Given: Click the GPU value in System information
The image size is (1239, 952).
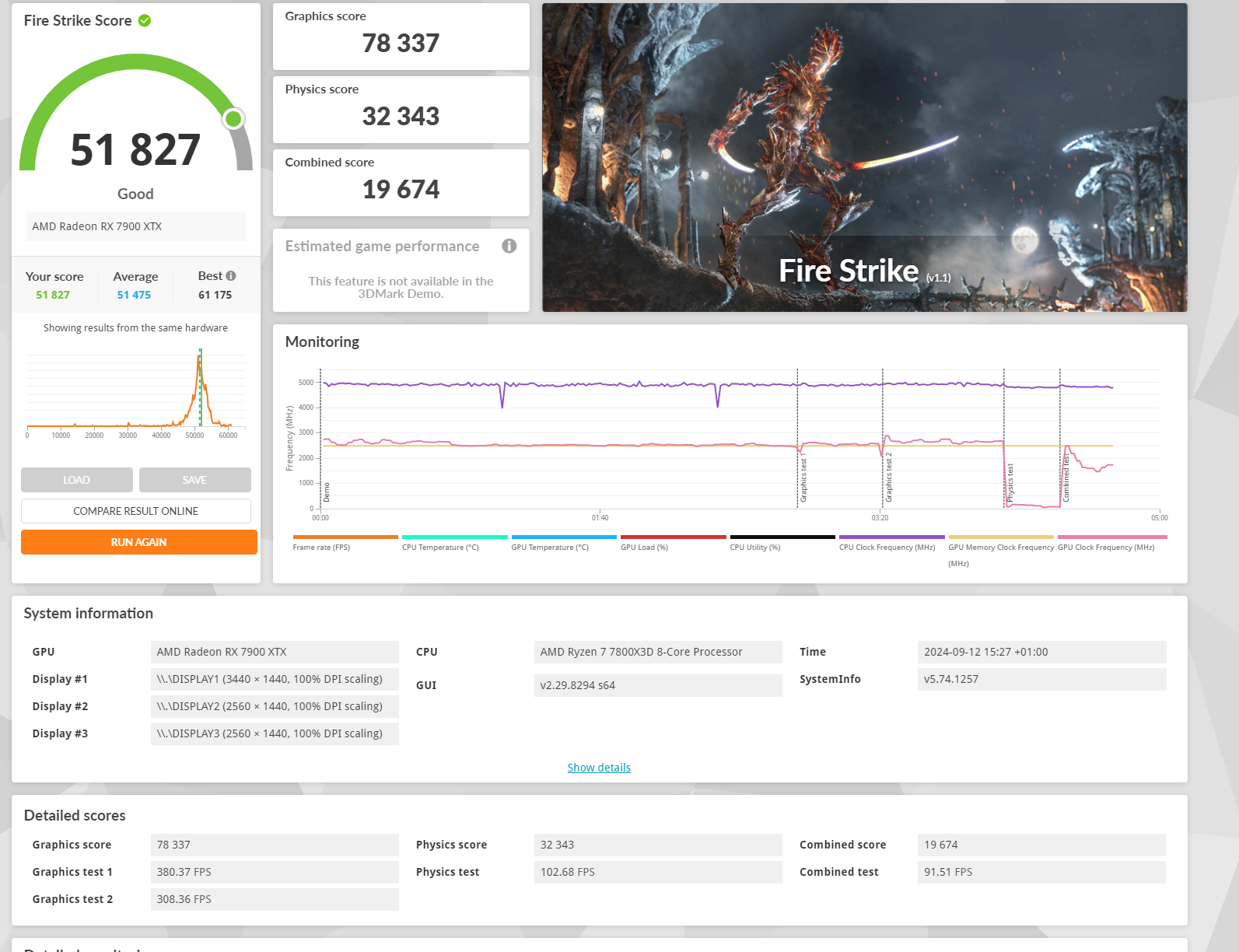Looking at the screenshot, I should (x=275, y=652).
